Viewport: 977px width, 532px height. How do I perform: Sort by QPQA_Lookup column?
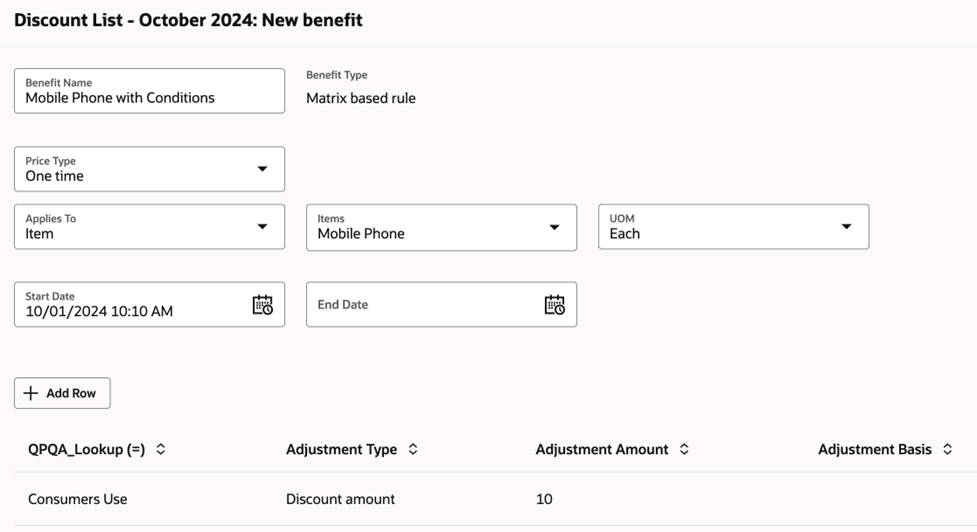161,450
